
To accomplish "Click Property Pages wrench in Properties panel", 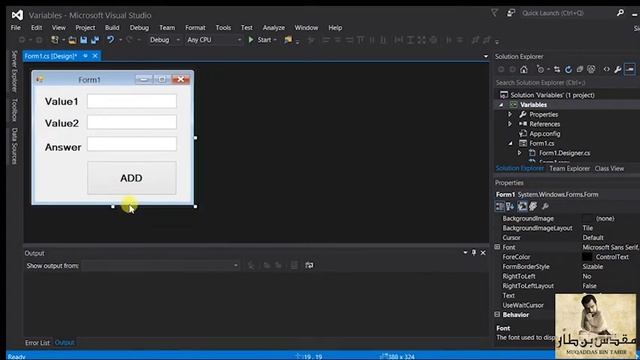I will 545,207.
